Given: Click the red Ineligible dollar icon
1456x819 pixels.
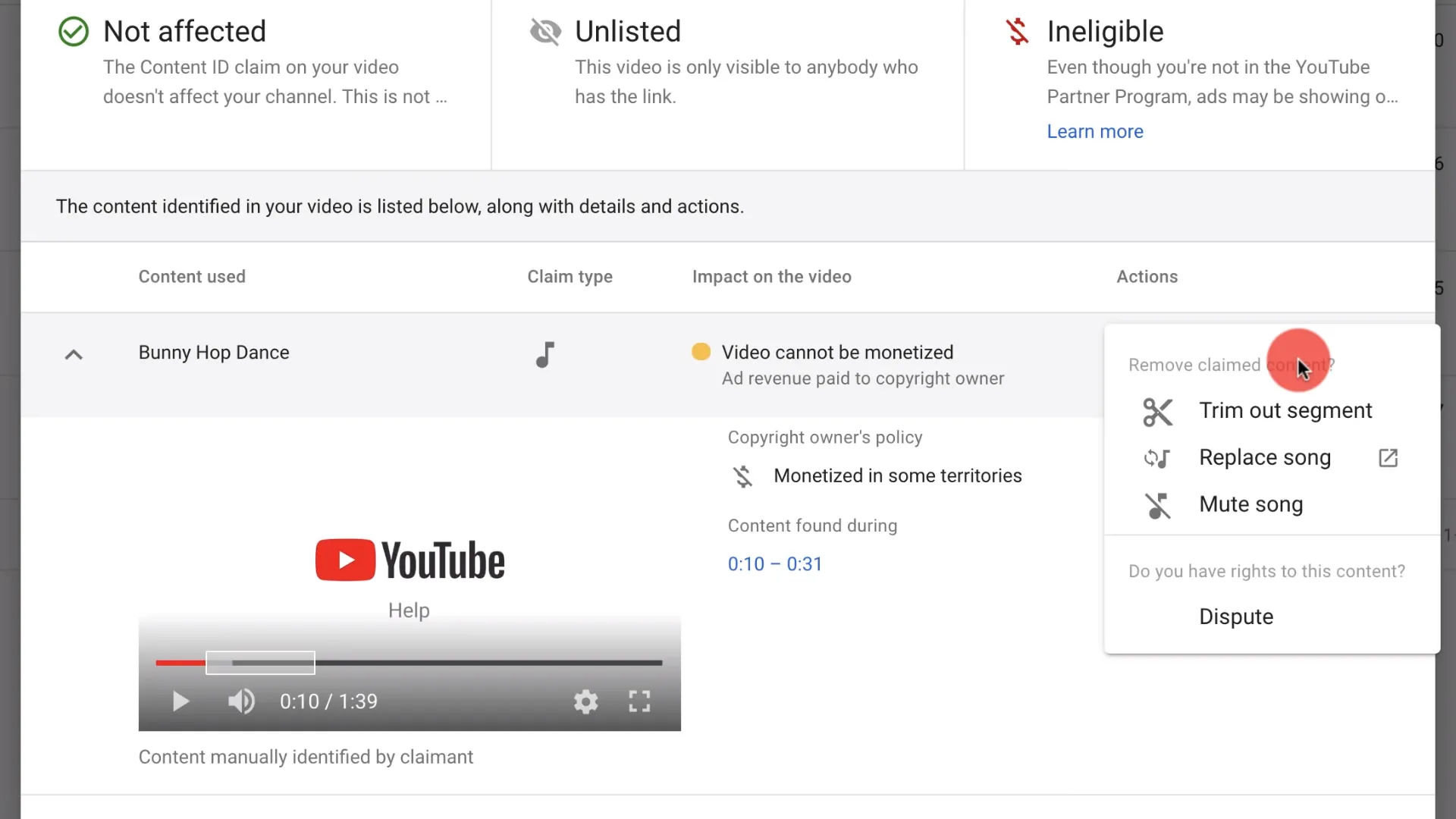Looking at the screenshot, I should click(1017, 32).
